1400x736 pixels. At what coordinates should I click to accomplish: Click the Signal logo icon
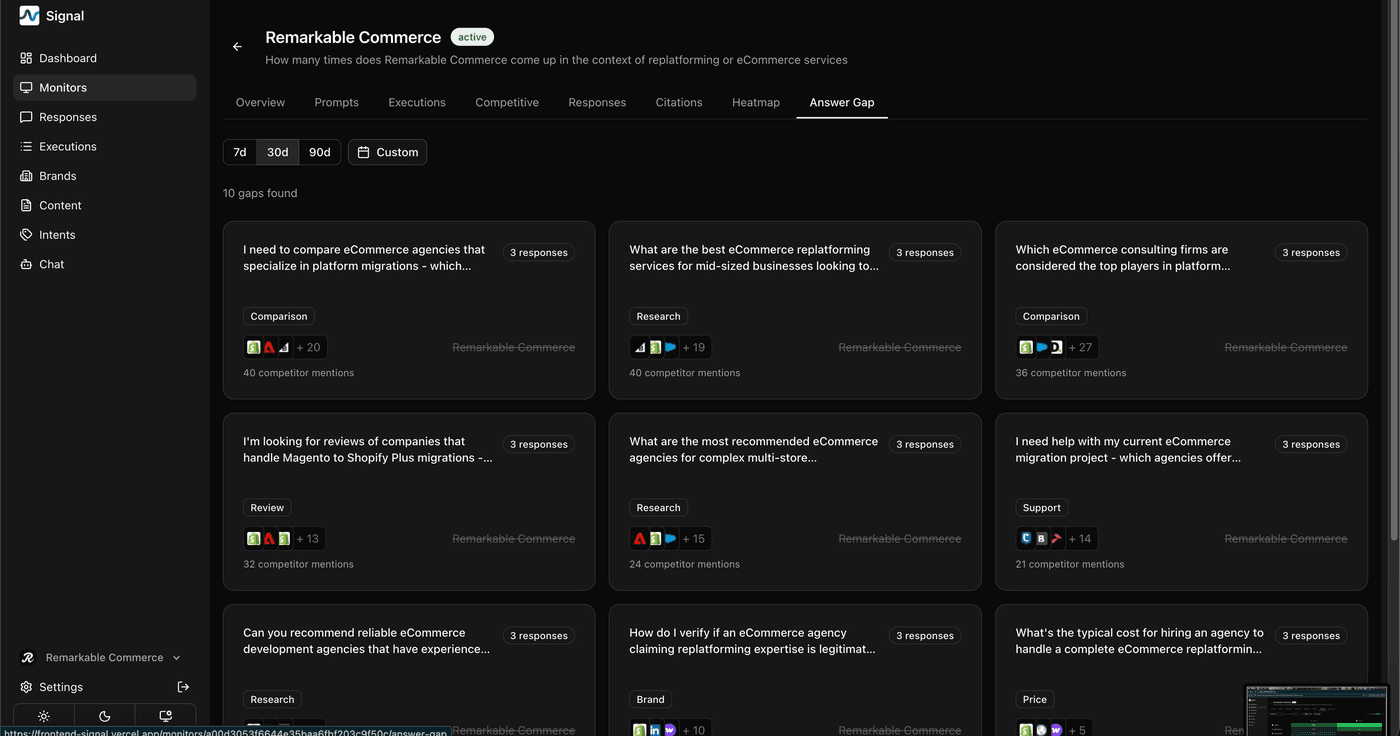tap(29, 15)
